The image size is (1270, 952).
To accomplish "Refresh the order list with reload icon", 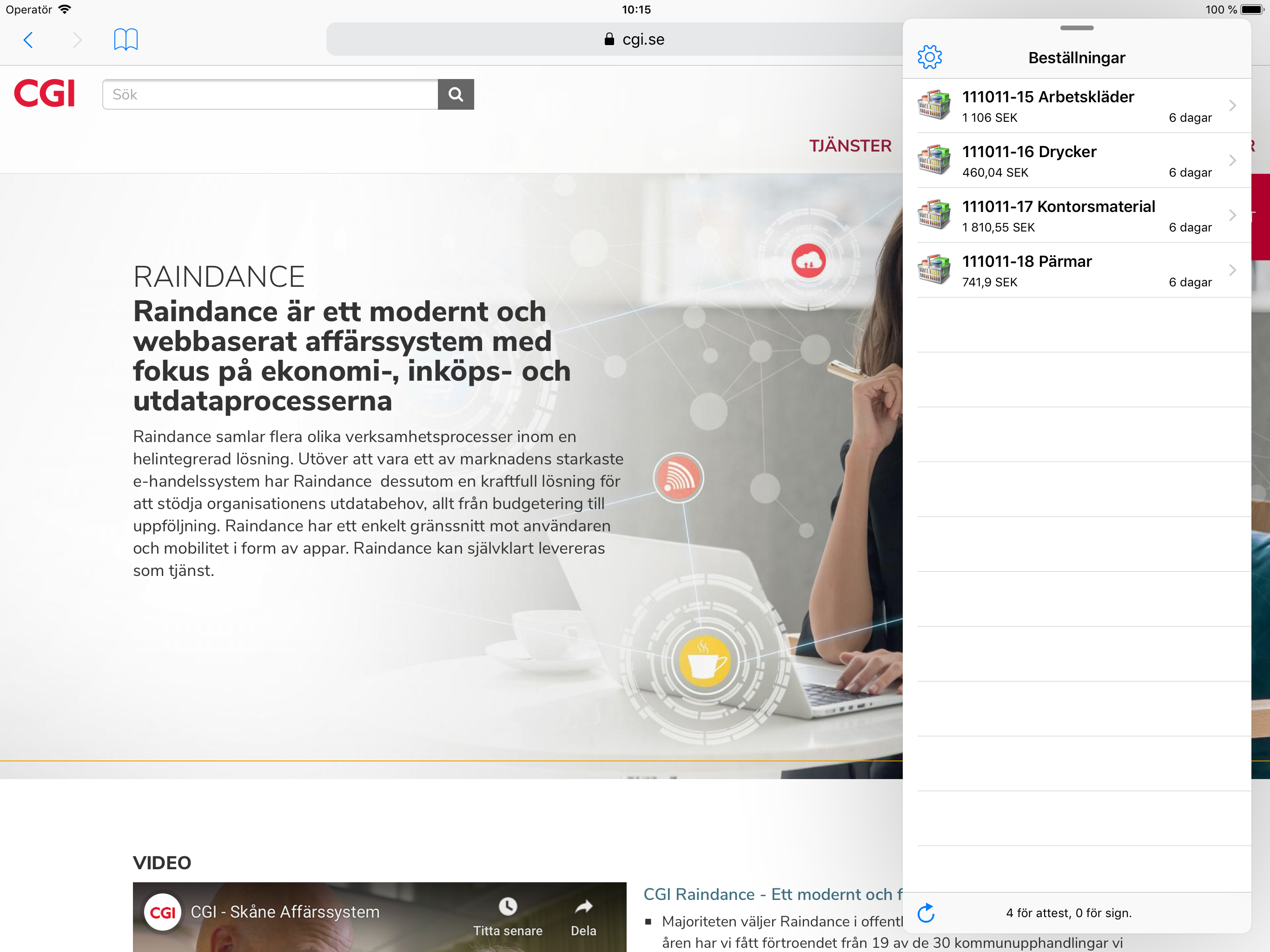I will pyautogui.click(x=926, y=912).
